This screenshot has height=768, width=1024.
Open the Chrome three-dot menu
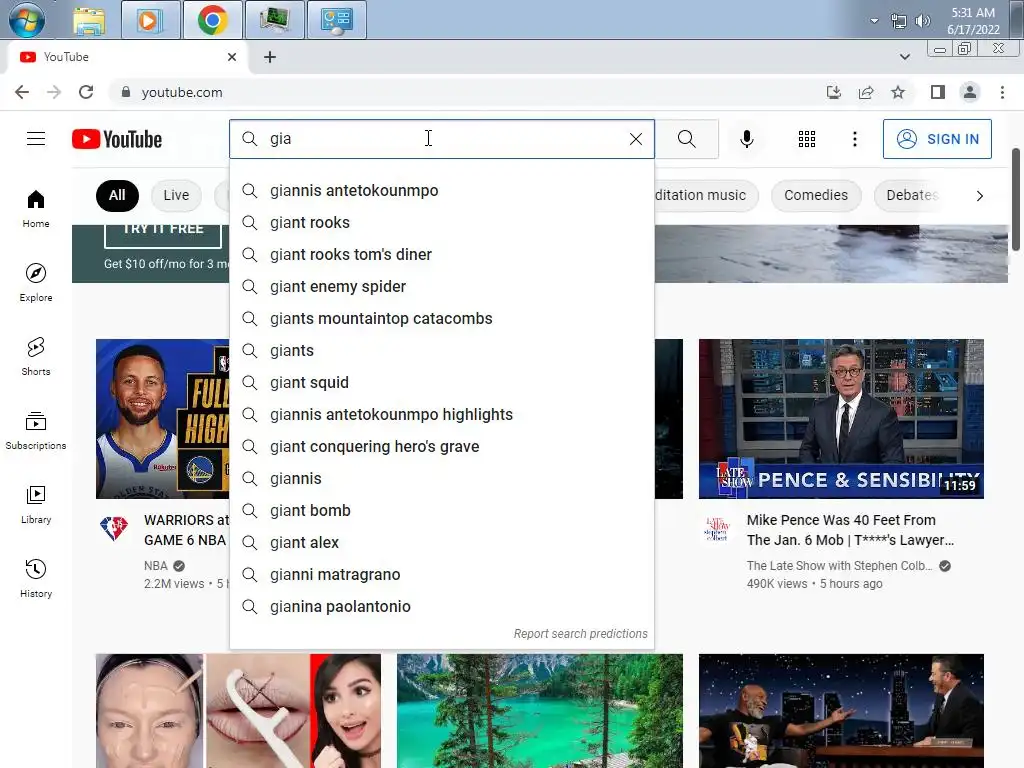[1002, 92]
